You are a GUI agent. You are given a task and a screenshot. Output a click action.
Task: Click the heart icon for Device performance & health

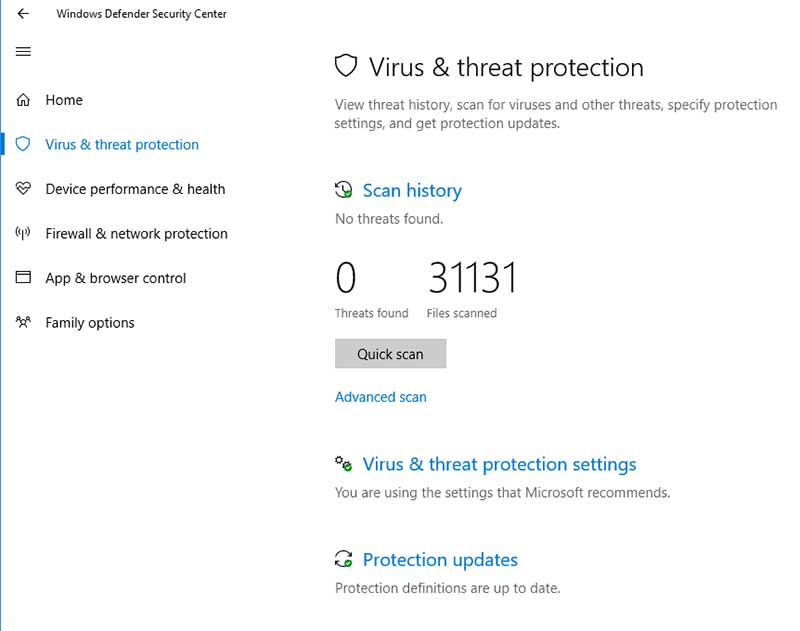click(23, 189)
